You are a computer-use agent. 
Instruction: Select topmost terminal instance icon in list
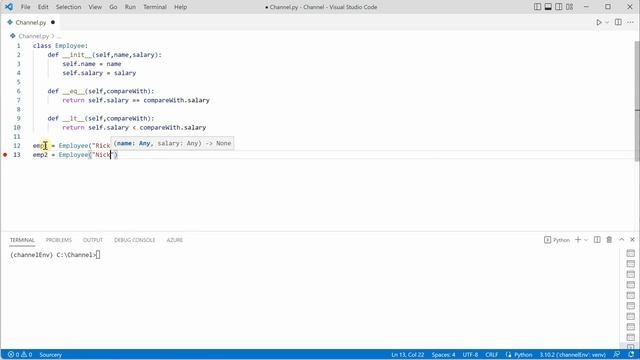[631, 253]
